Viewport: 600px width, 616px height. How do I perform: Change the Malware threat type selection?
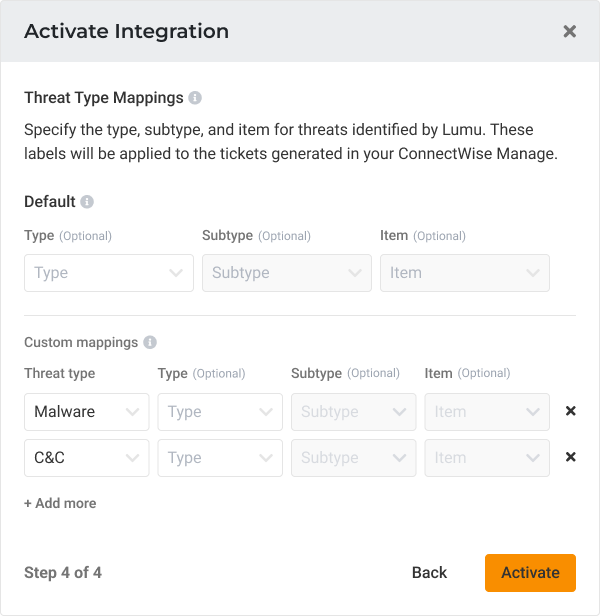tap(87, 412)
